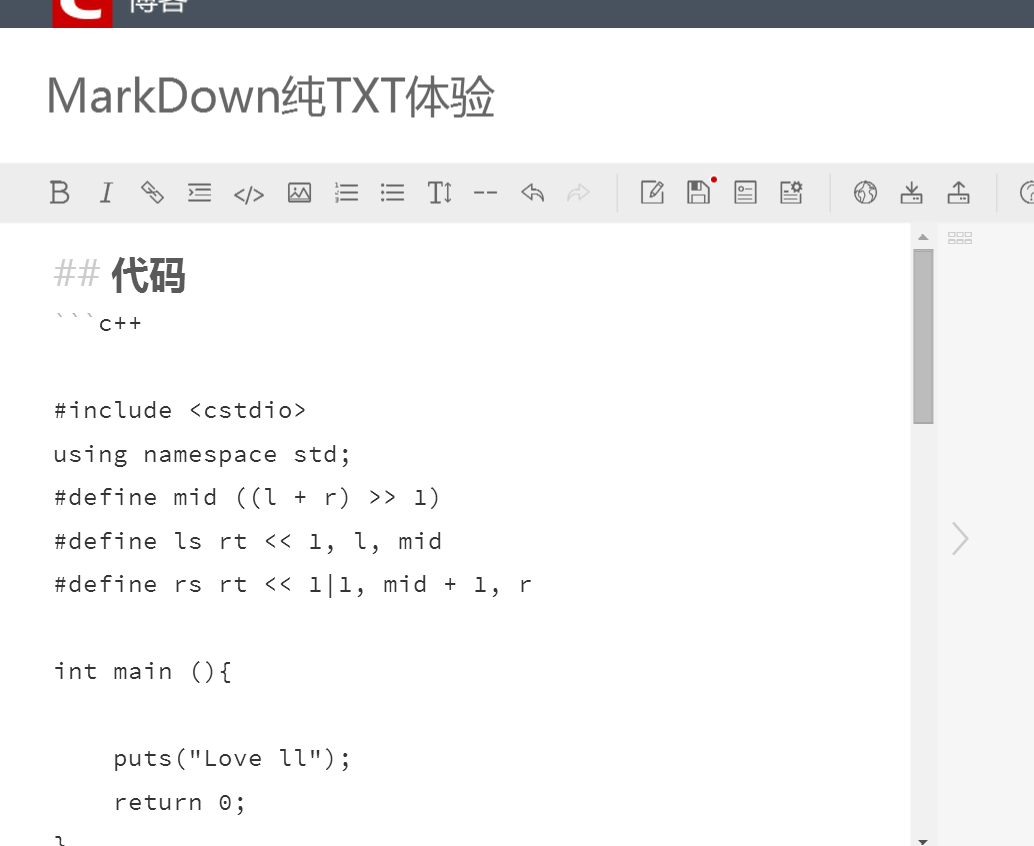Toggle the bulleted list format
The image size is (1034, 846).
coord(392,192)
